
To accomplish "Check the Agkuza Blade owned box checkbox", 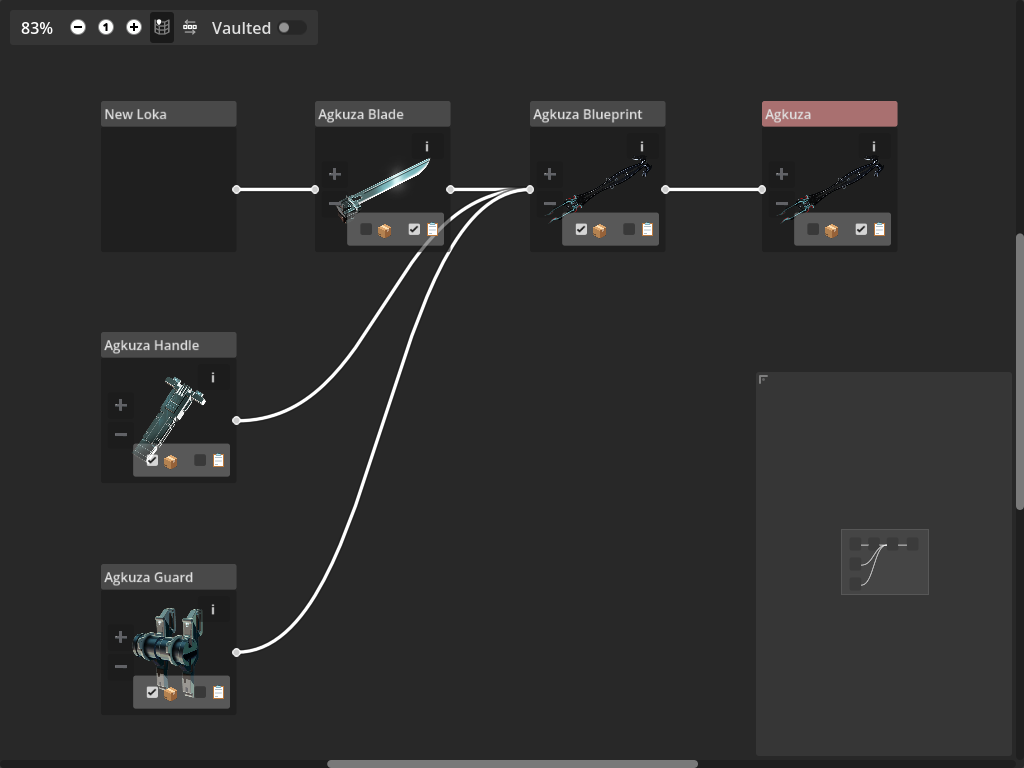I will [366, 229].
